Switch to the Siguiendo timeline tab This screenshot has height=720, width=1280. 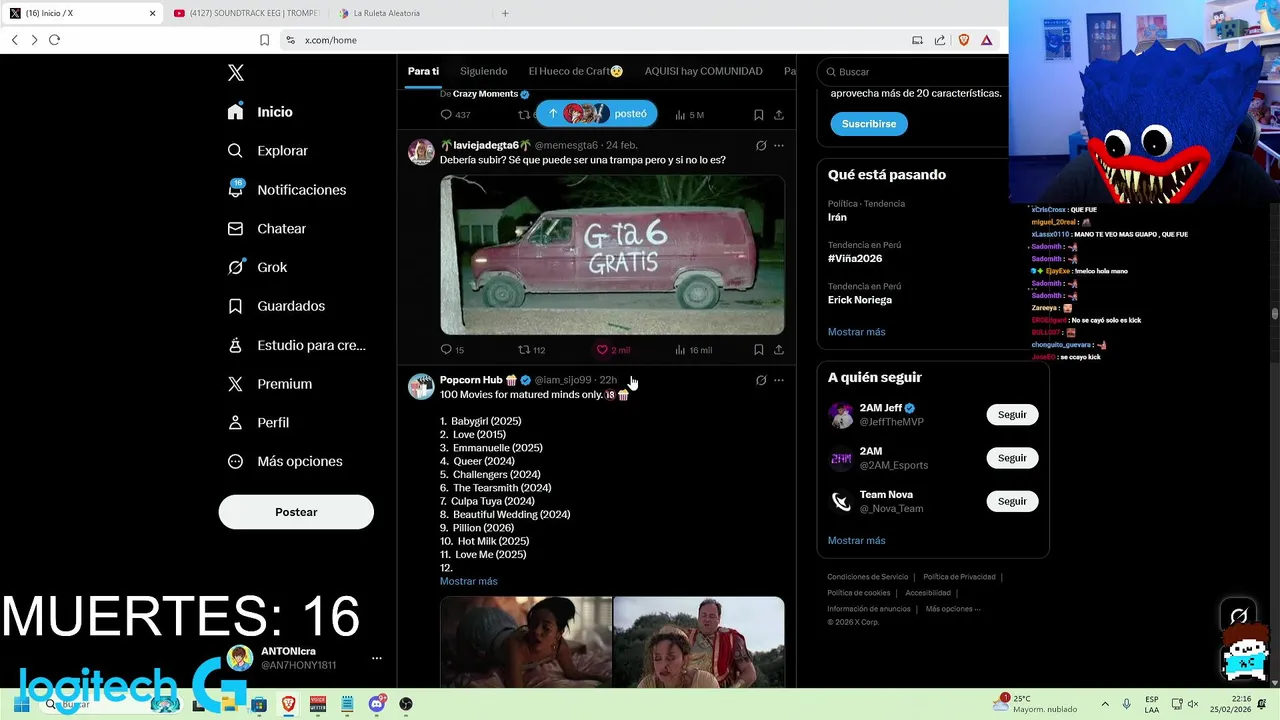tap(484, 71)
